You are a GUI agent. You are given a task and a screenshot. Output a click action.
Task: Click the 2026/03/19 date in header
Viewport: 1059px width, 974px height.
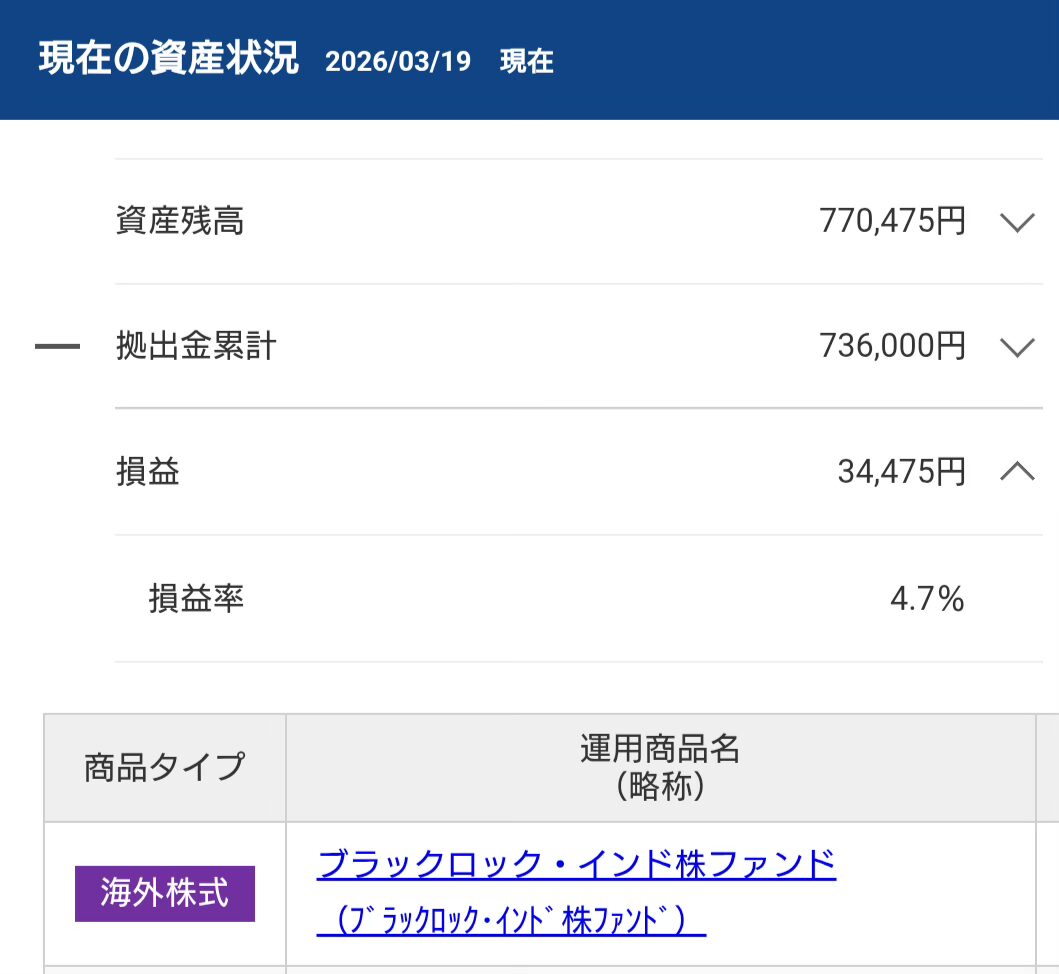[398, 62]
